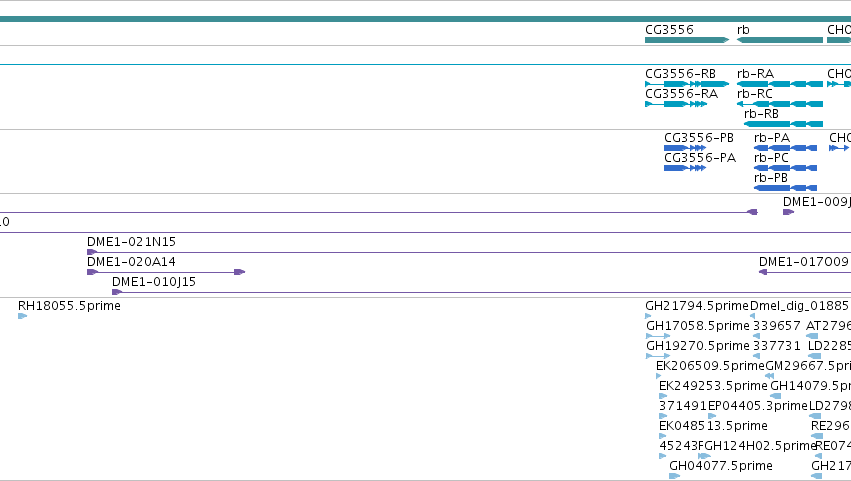851x481 pixels.
Task: Select CG3556-PA protein glyph
Action: pyautogui.click(x=685, y=168)
